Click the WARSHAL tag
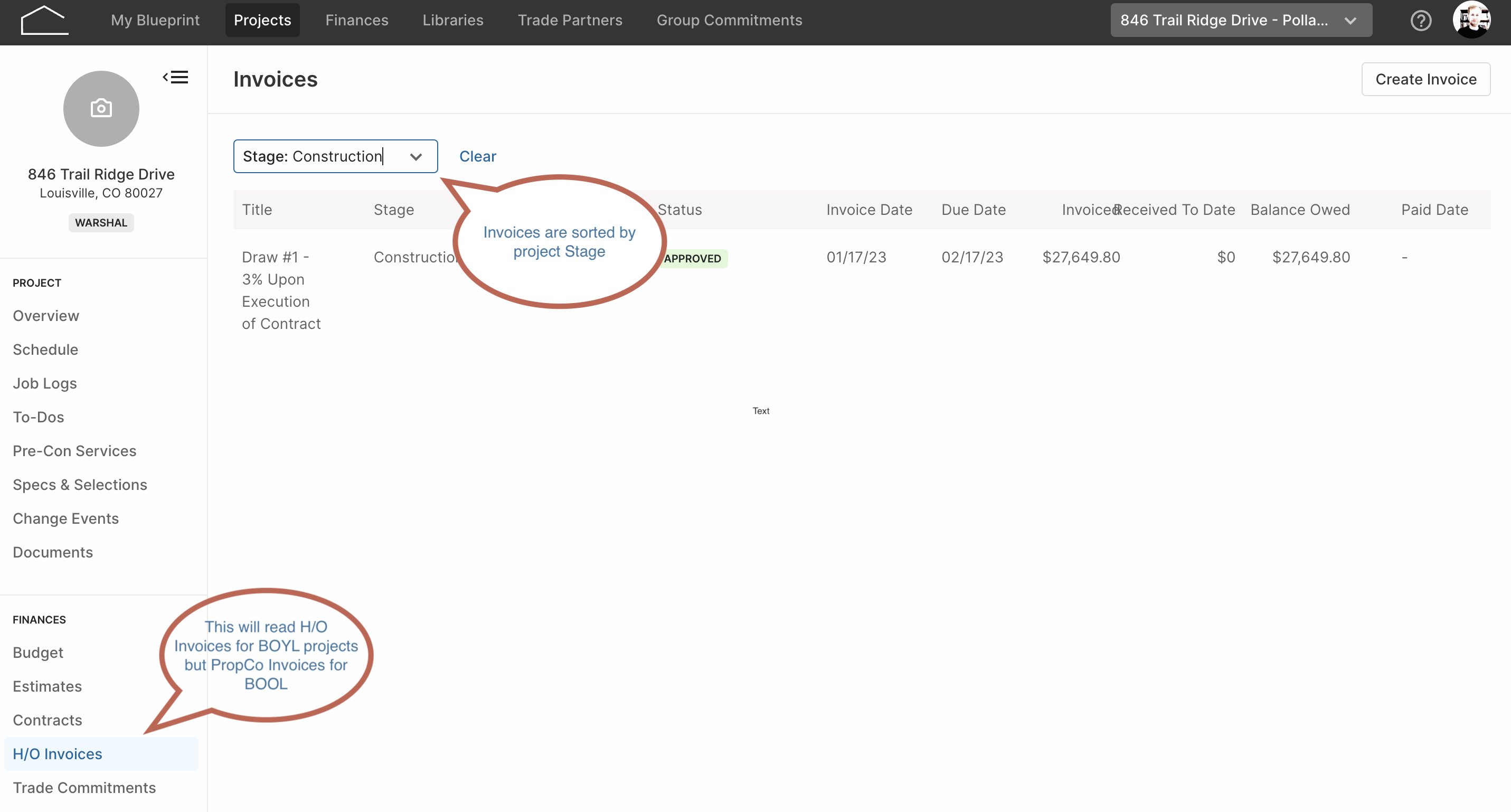 click(101, 222)
